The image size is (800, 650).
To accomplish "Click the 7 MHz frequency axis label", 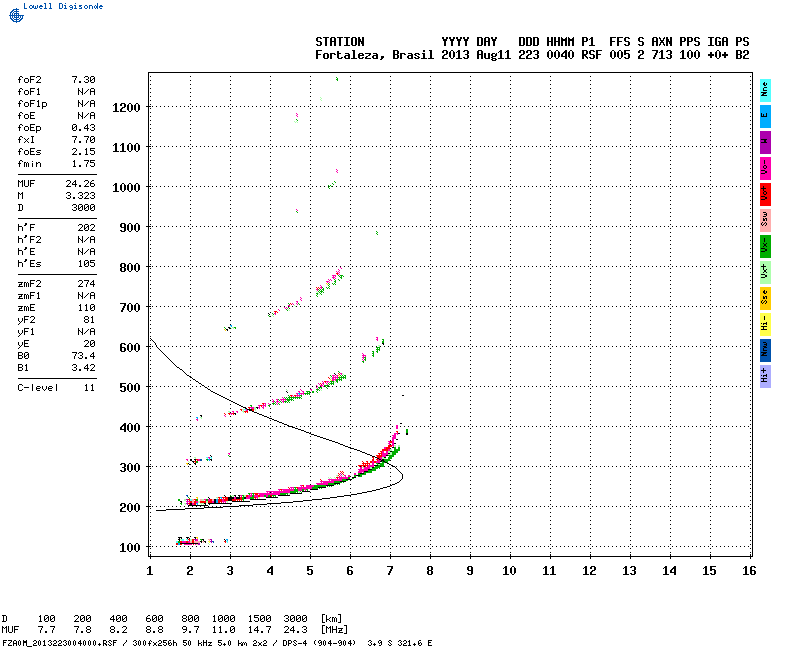I will pos(390,571).
